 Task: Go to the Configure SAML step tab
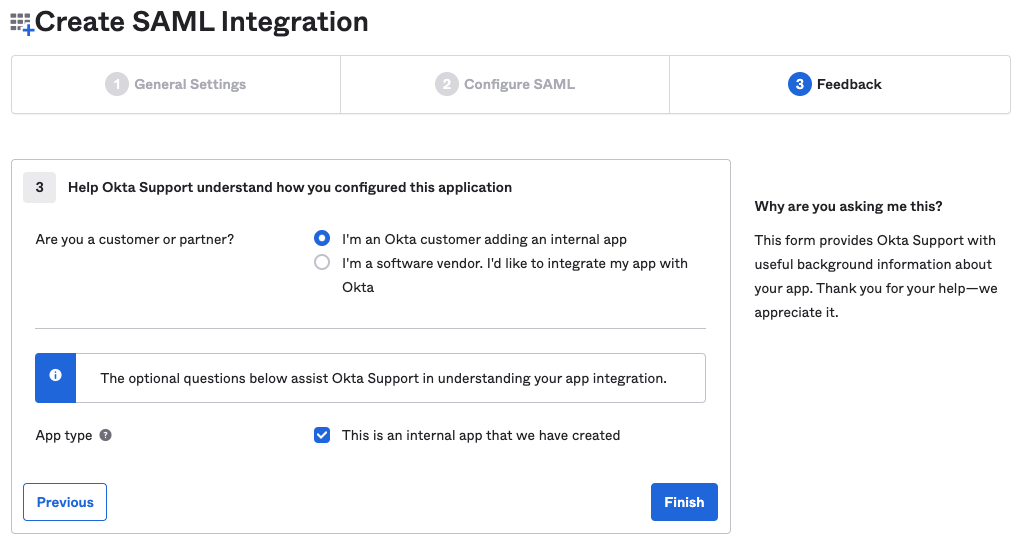(x=505, y=85)
